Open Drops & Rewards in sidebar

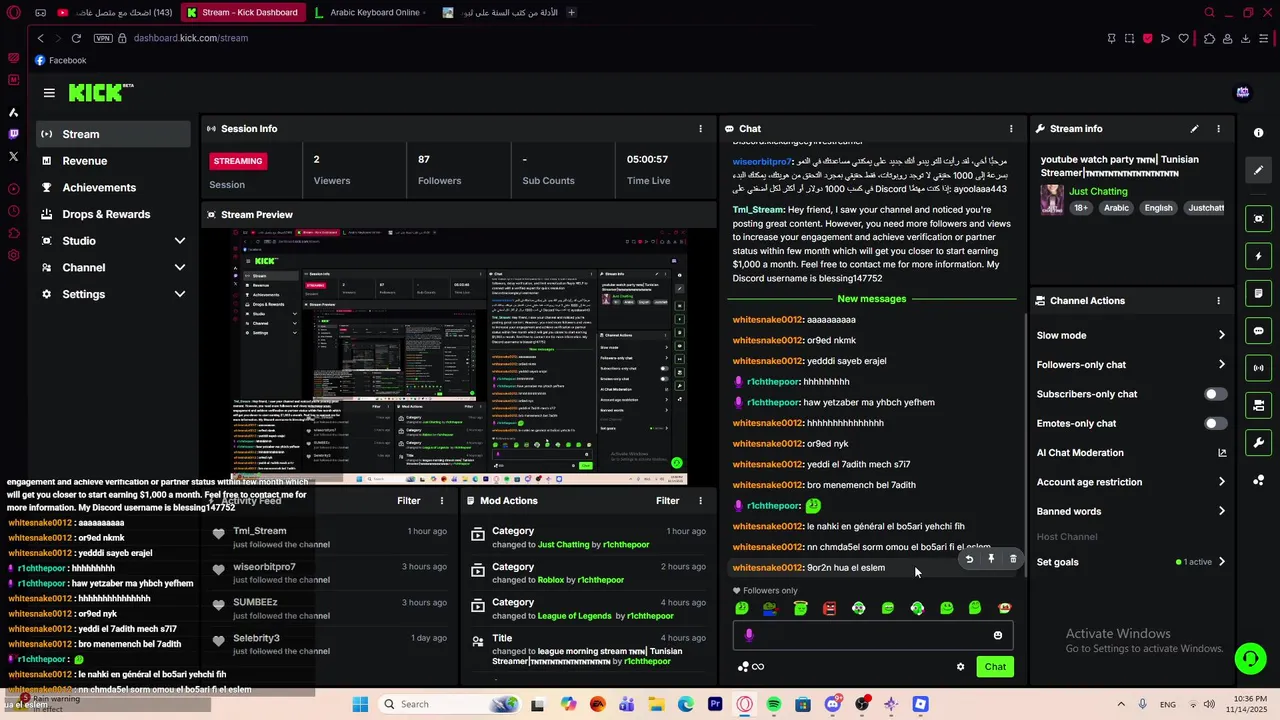114,214
